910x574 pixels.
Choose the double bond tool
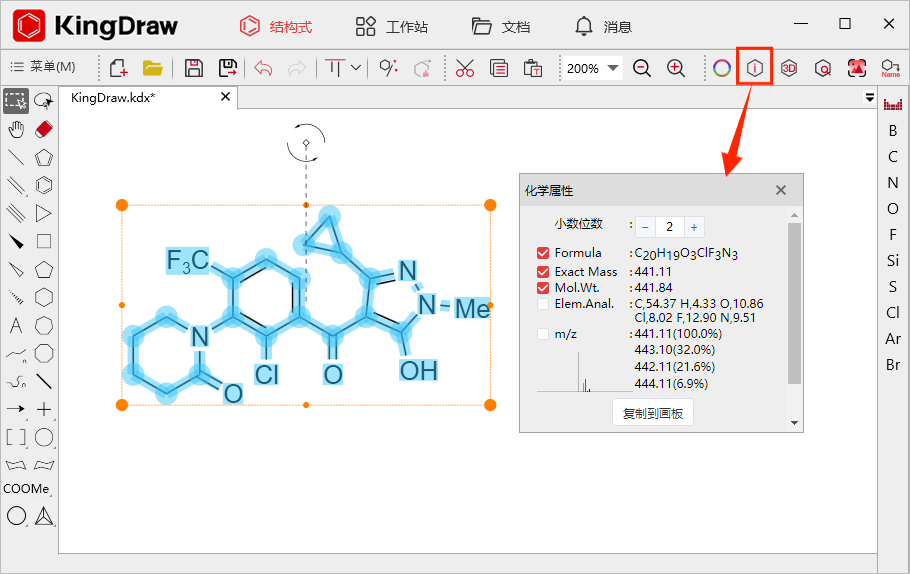pos(16,185)
